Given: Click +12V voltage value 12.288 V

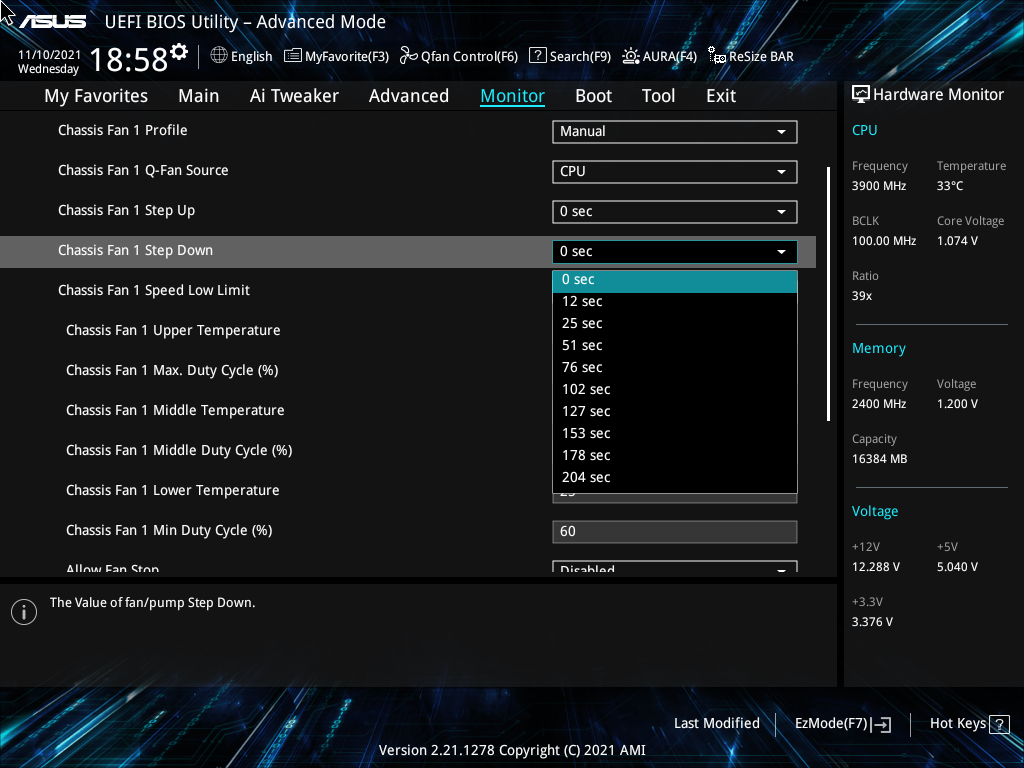Looking at the screenshot, I should (876, 567).
